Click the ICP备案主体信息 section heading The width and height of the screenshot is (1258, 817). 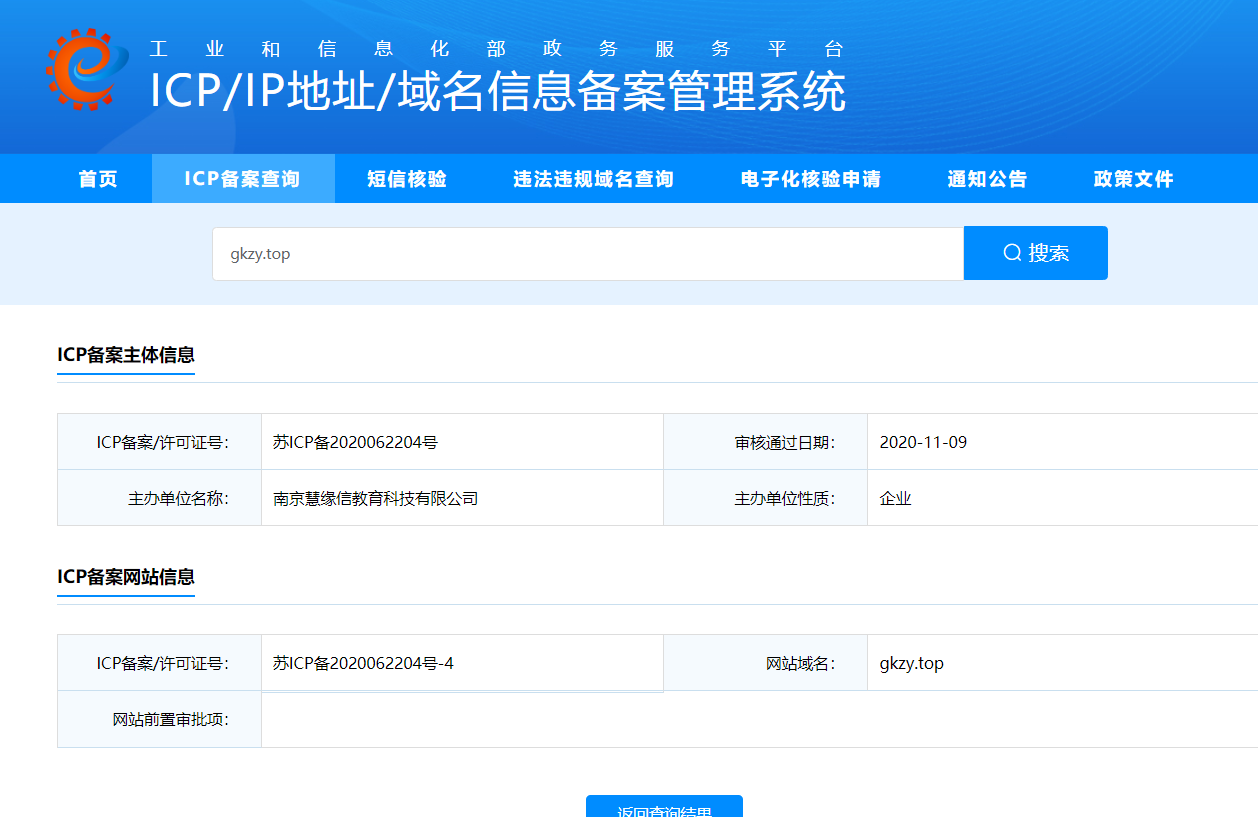pos(126,355)
